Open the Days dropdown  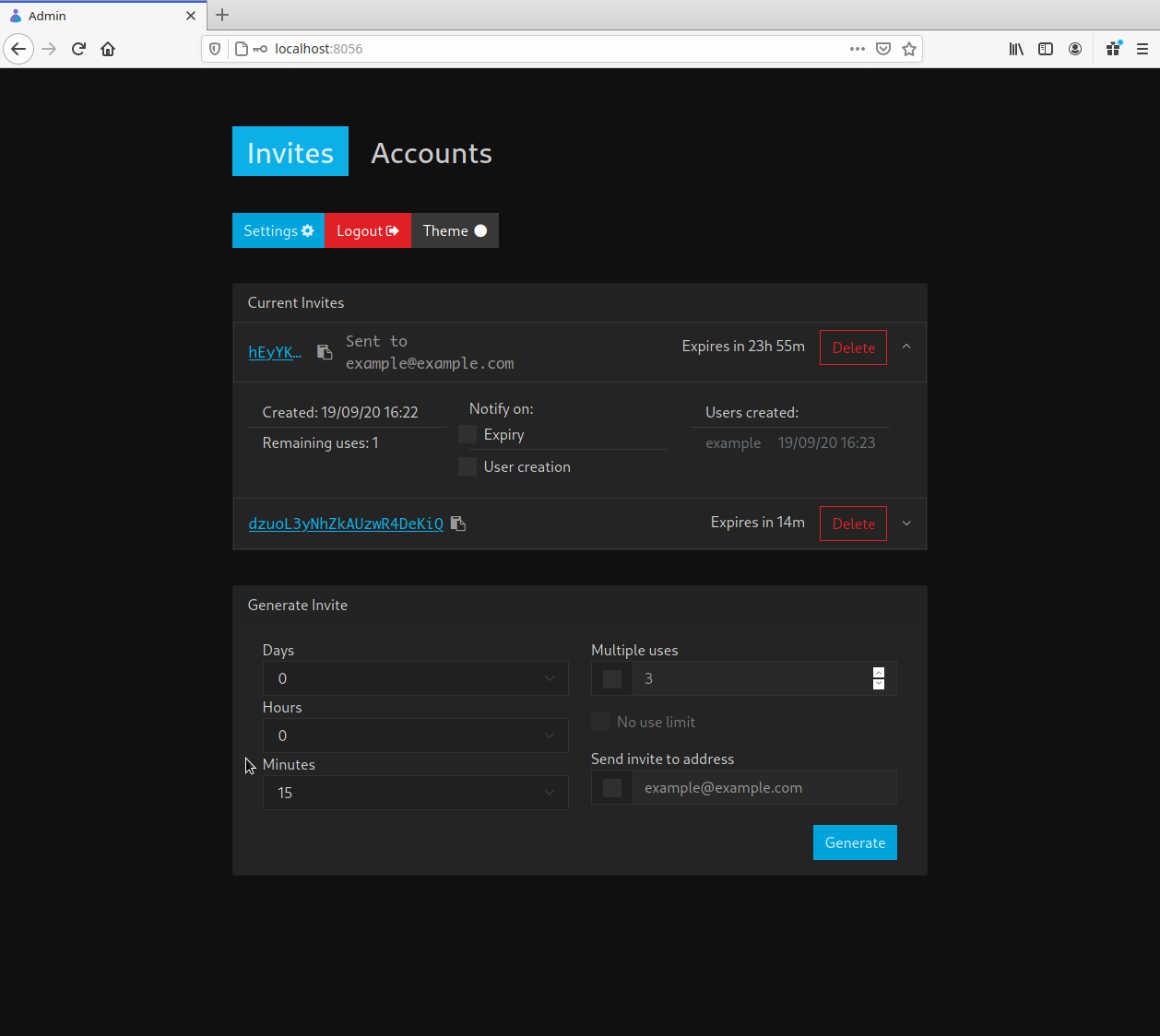coord(416,678)
